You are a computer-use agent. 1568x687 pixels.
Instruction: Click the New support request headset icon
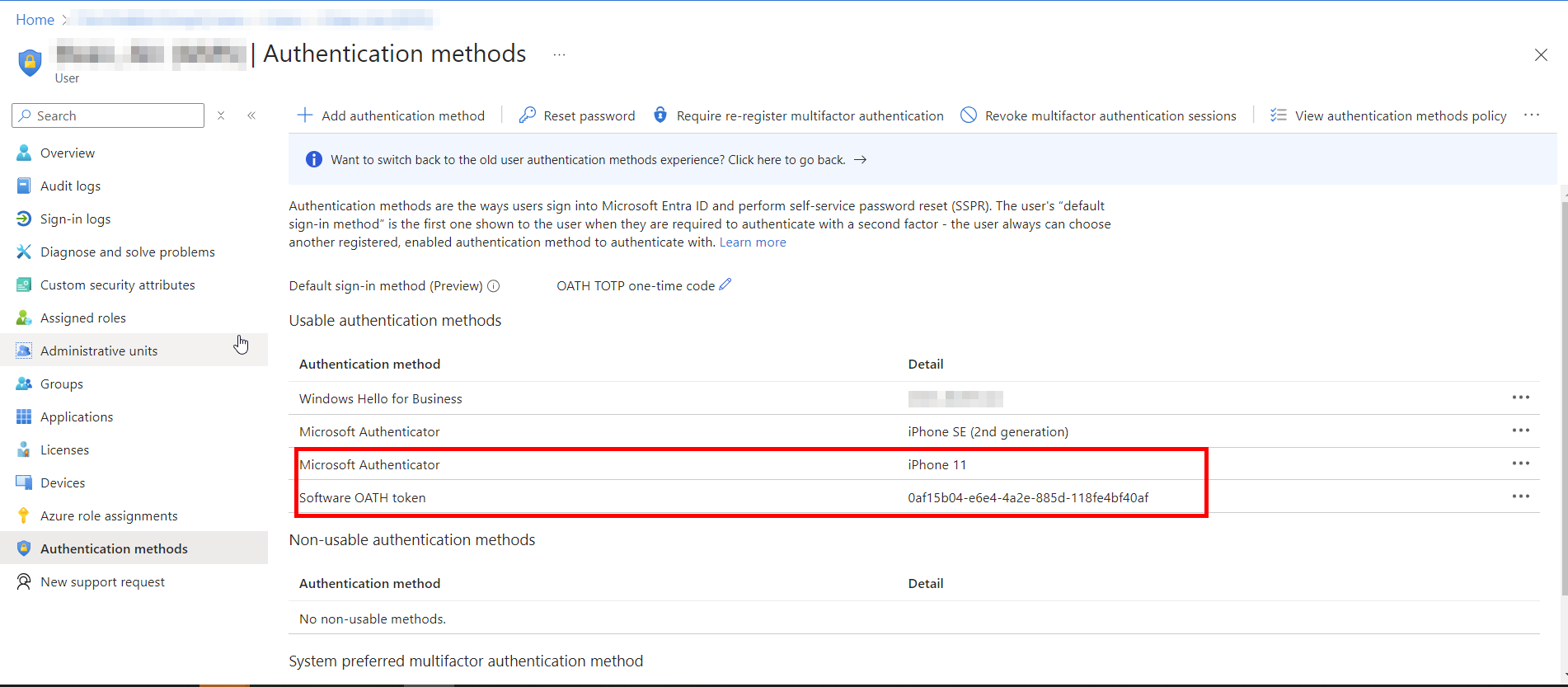pyautogui.click(x=24, y=581)
